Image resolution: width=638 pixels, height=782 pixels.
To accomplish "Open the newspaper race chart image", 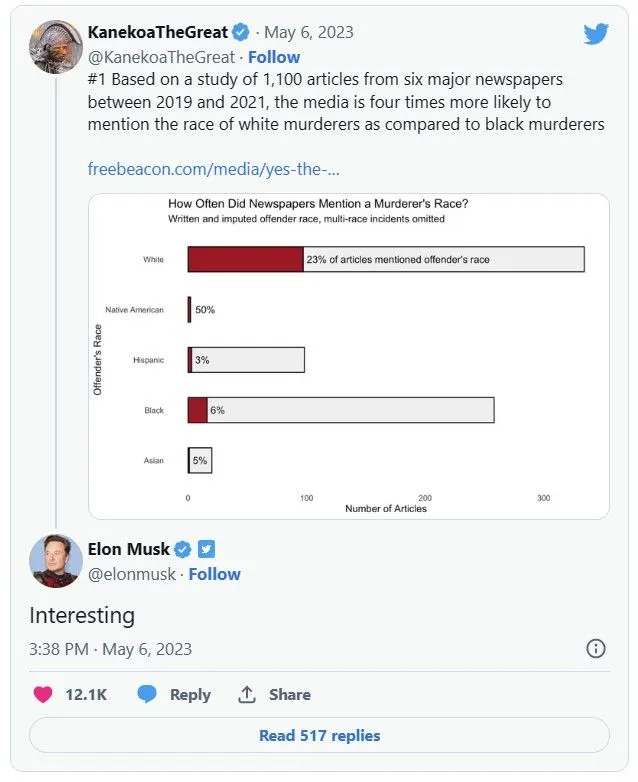I will (349, 356).
